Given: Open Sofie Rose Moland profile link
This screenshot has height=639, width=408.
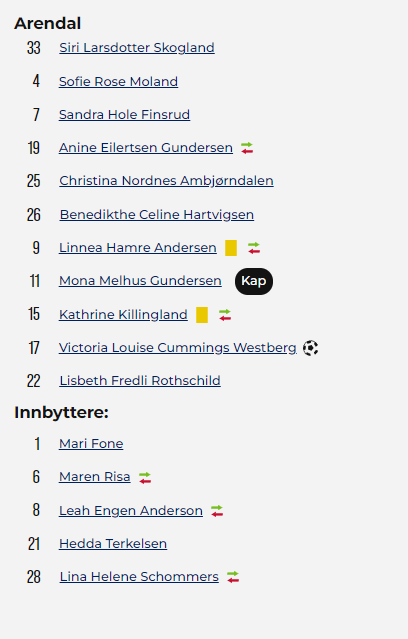Looking at the screenshot, I should 119,82.
